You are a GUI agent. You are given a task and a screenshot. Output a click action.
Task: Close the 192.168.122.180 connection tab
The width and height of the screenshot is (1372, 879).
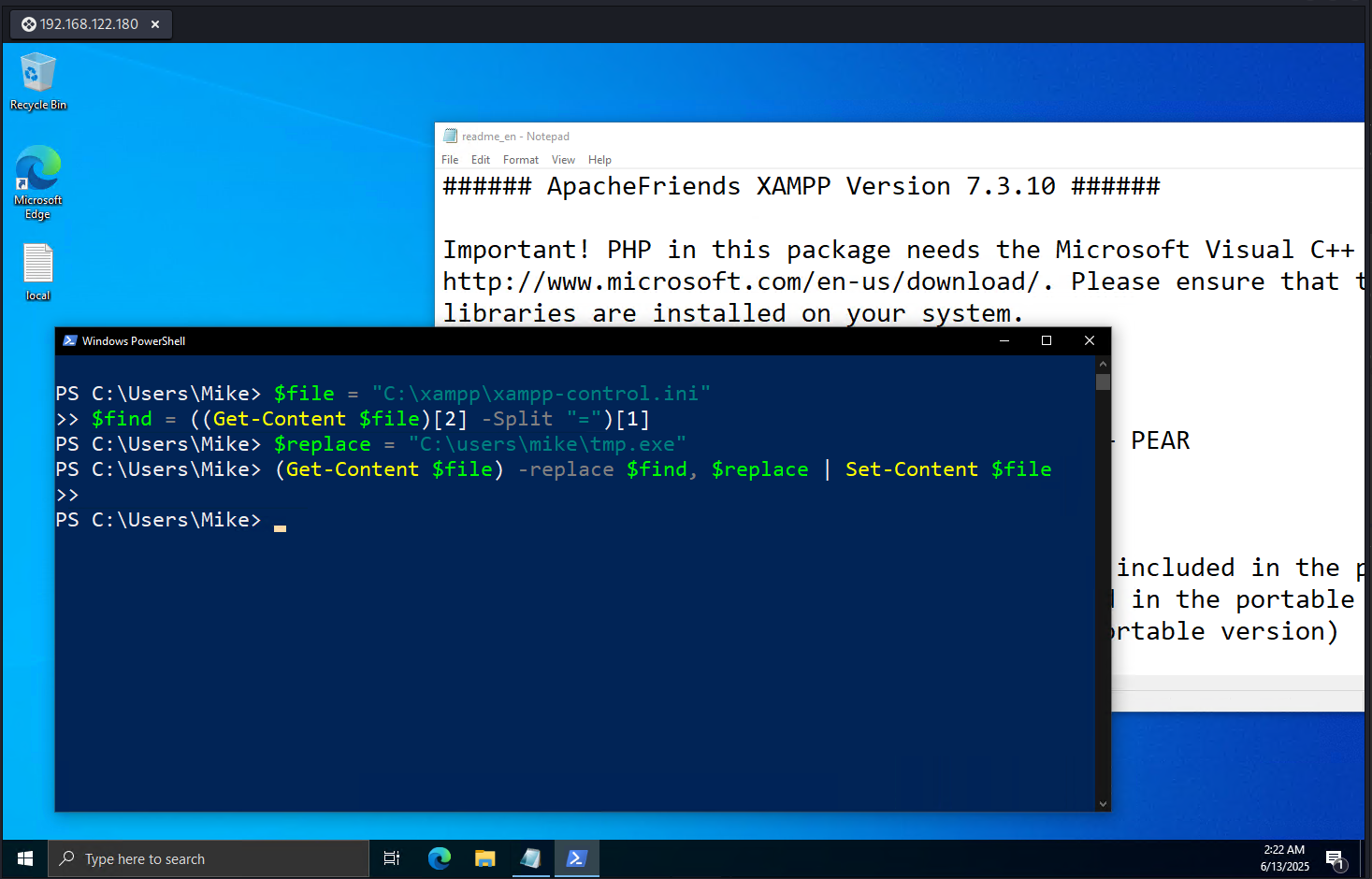[x=155, y=24]
